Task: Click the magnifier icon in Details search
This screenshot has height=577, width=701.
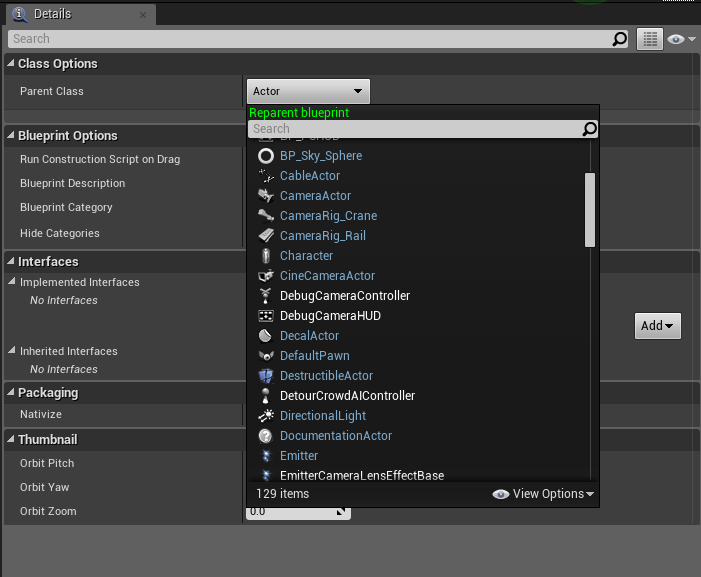Action: (619, 39)
